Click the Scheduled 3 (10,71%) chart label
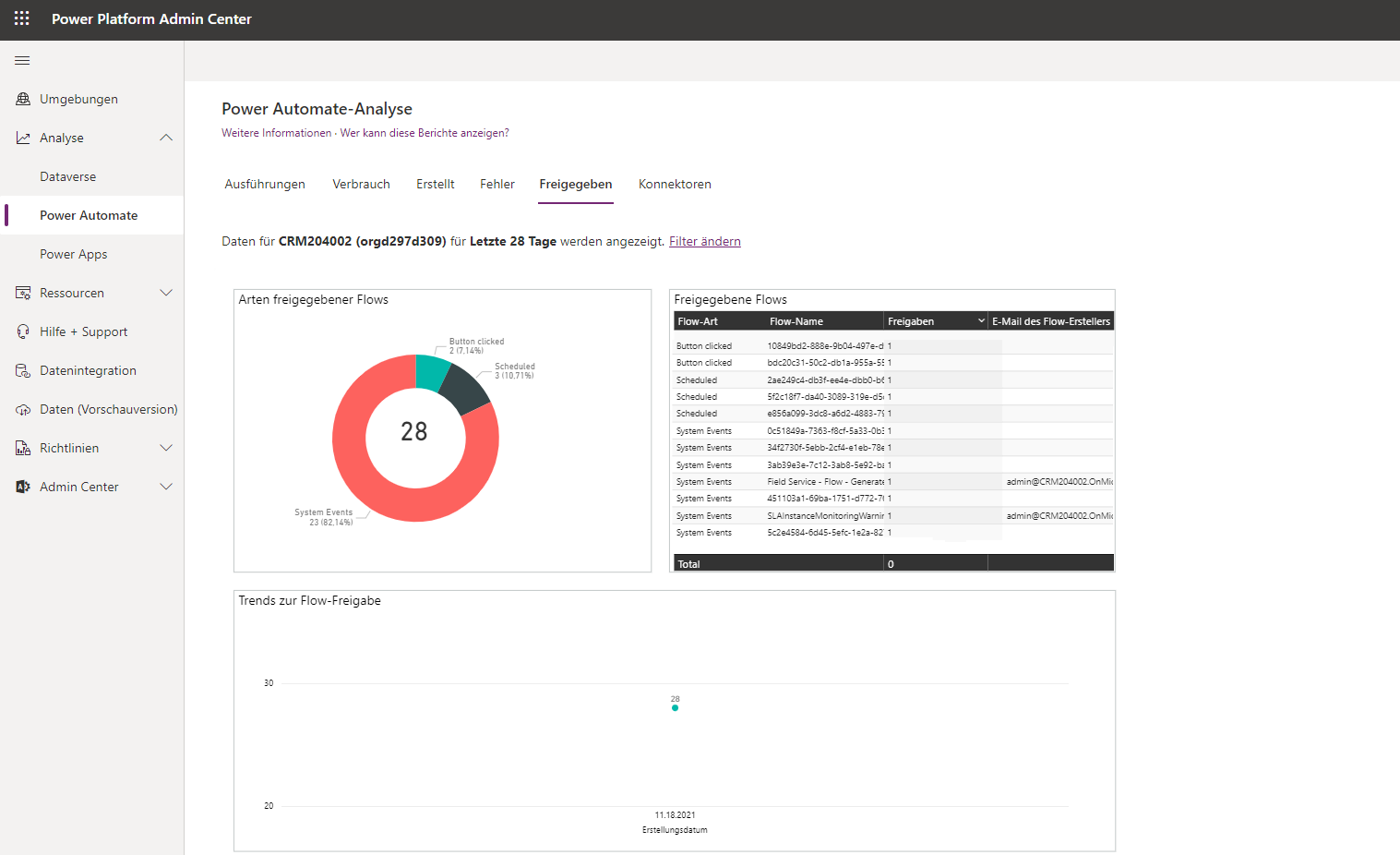The width and height of the screenshot is (1400, 855). tap(514, 371)
